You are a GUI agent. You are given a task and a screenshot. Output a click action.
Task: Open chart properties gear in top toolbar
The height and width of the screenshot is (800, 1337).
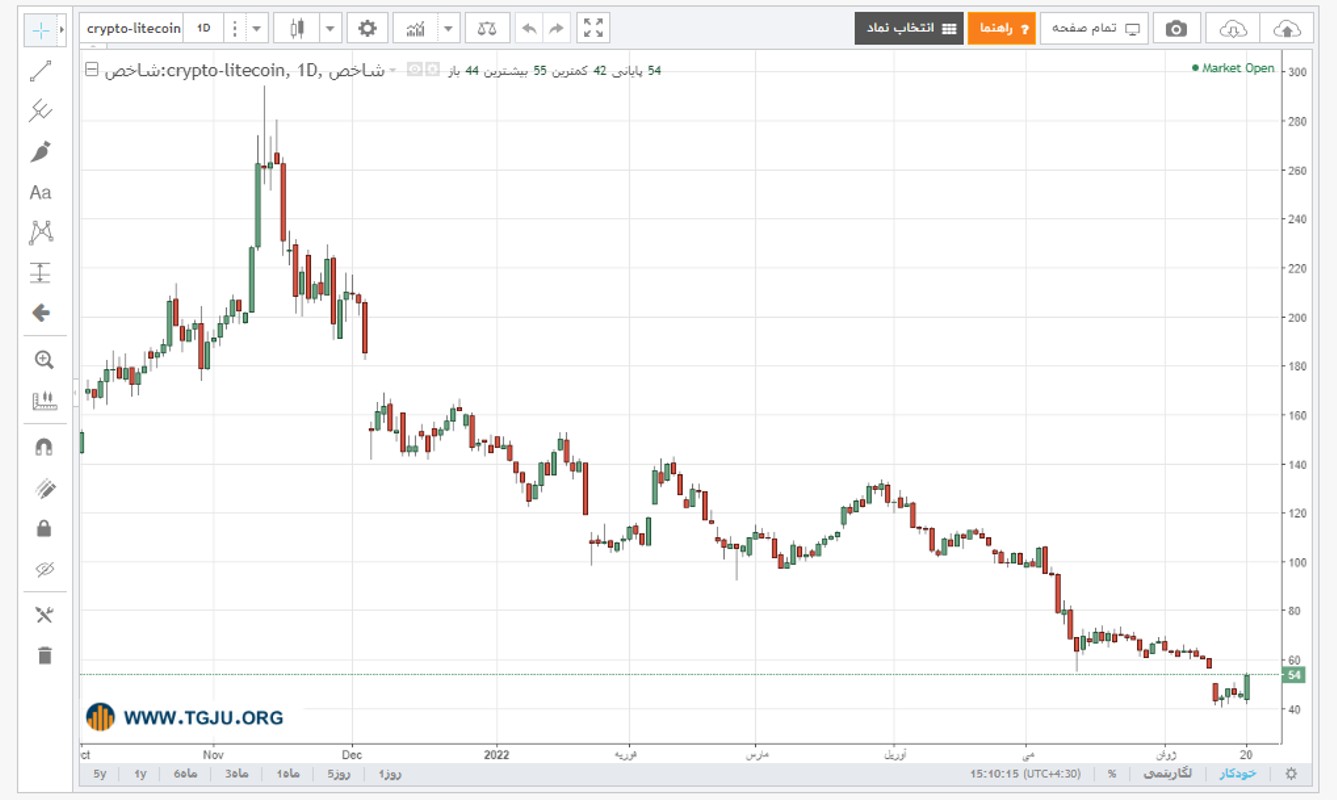click(x=367, y=28)
